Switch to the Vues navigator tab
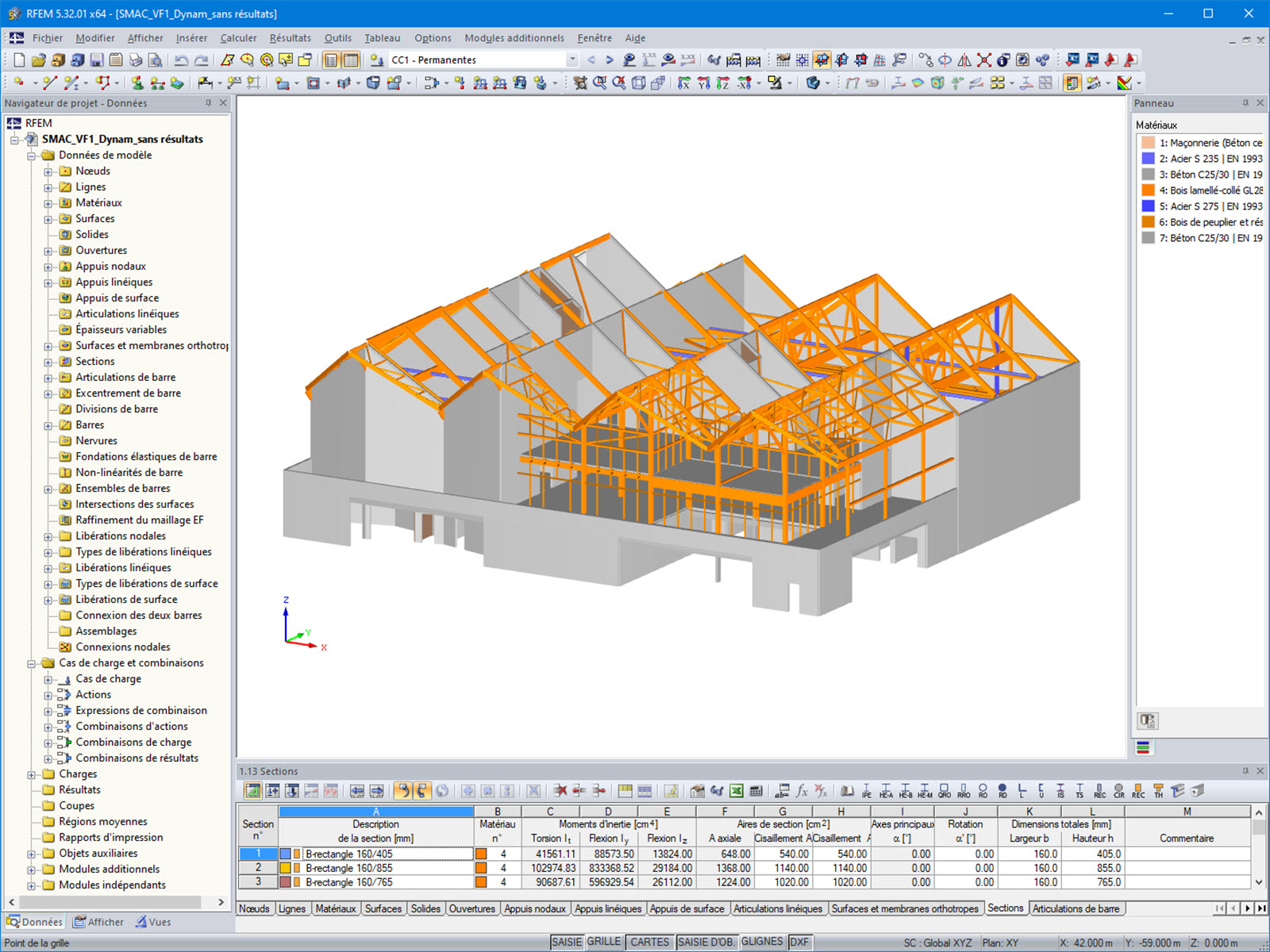Viewport: 1270px width, 952px height. tap(153, 922)
